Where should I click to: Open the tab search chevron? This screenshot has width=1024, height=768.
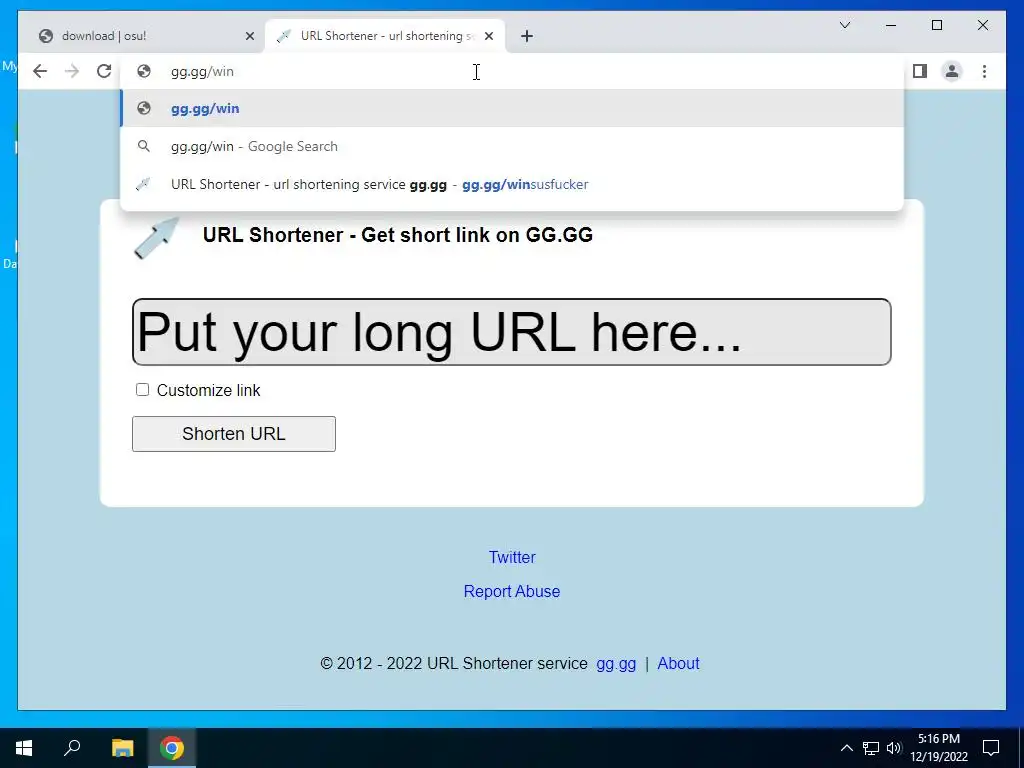click(844, 25)
